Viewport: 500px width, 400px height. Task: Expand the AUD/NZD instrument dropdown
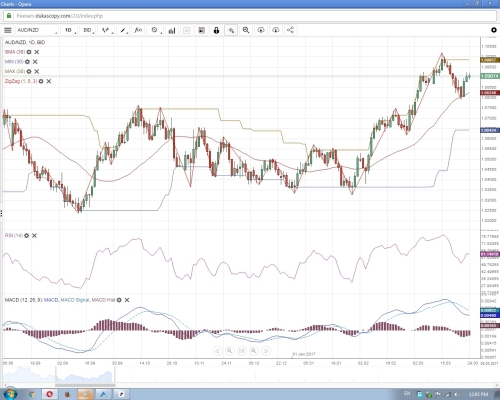pyautogui.click(x=37, y=30)
